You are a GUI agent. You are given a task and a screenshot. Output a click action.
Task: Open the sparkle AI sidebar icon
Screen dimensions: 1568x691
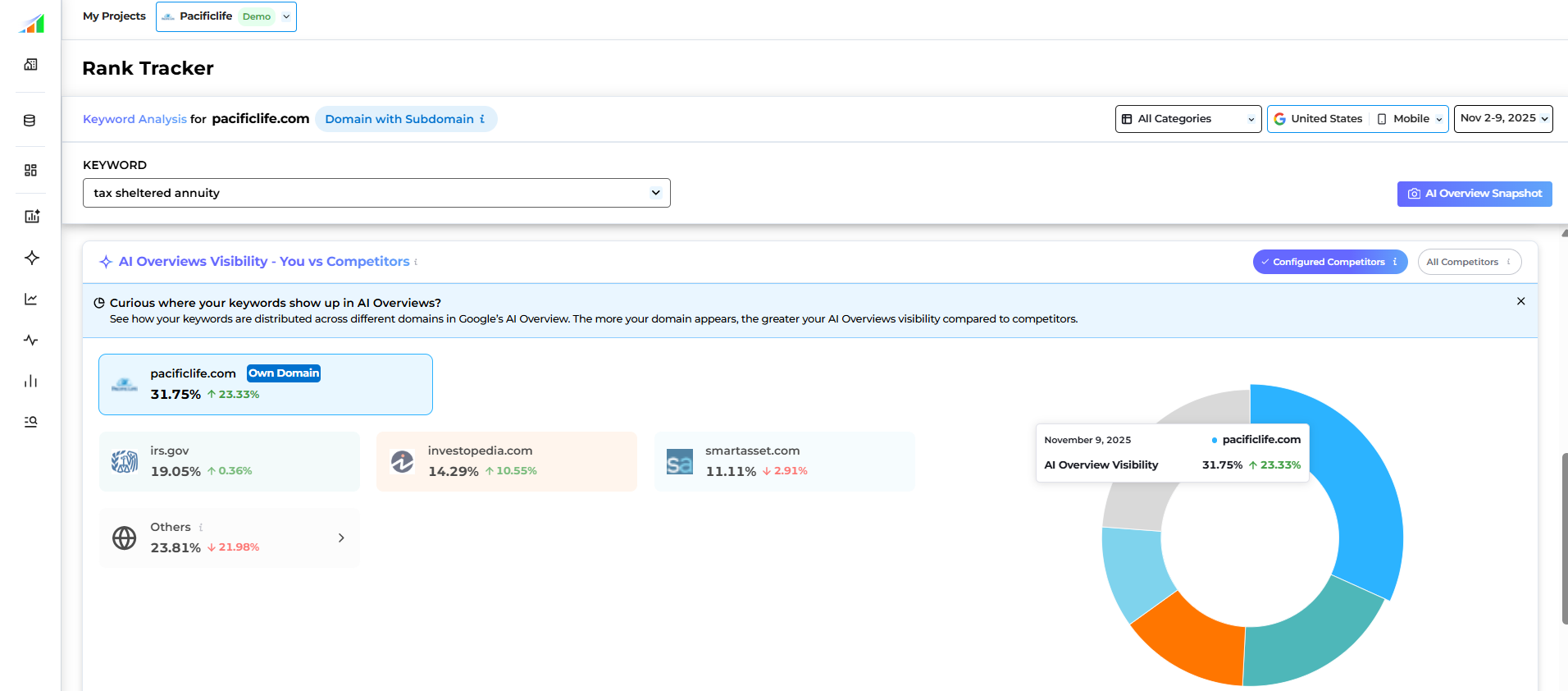32,258
